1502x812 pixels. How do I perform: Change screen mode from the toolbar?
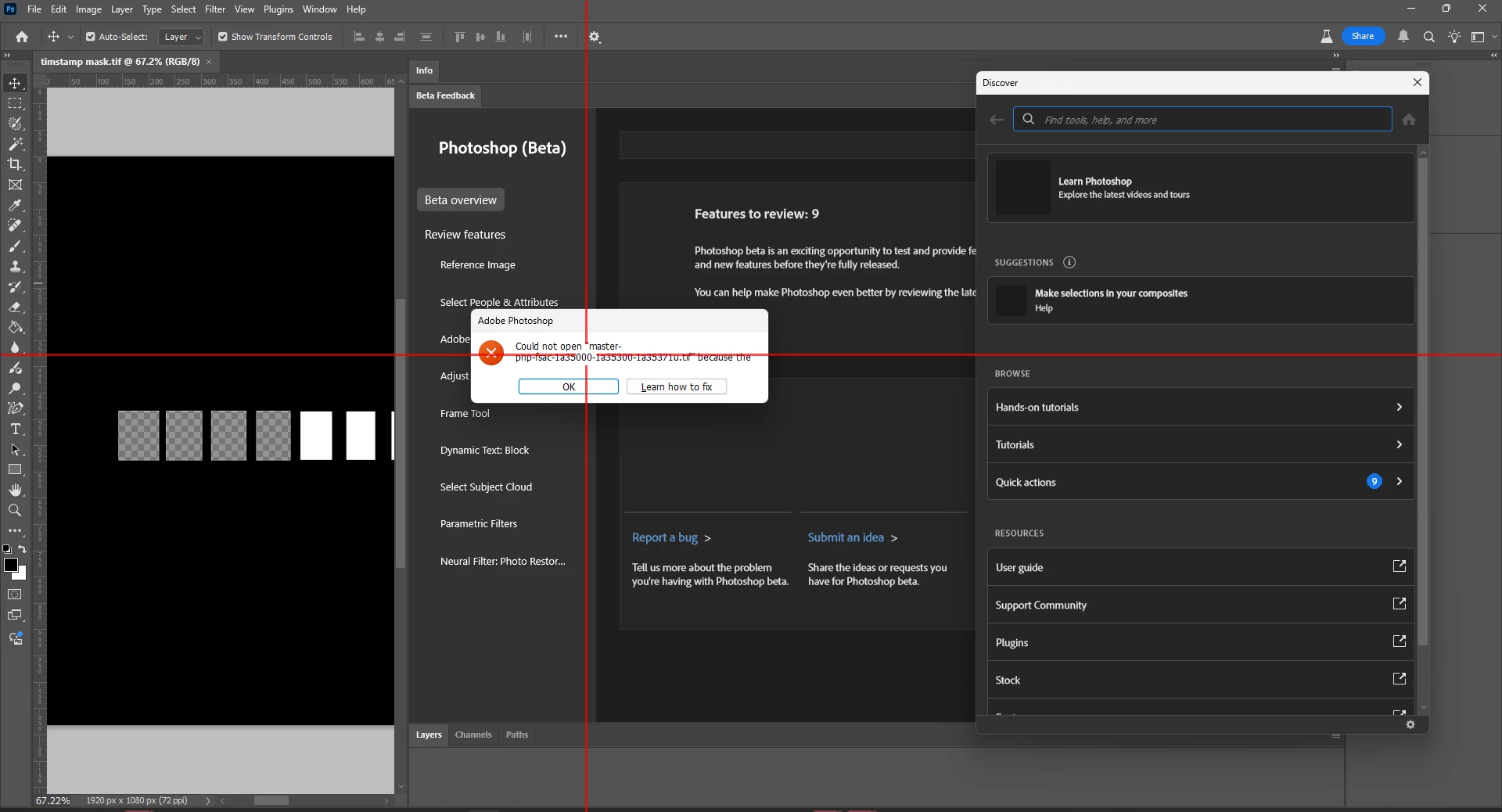click(x=15, y=616)
